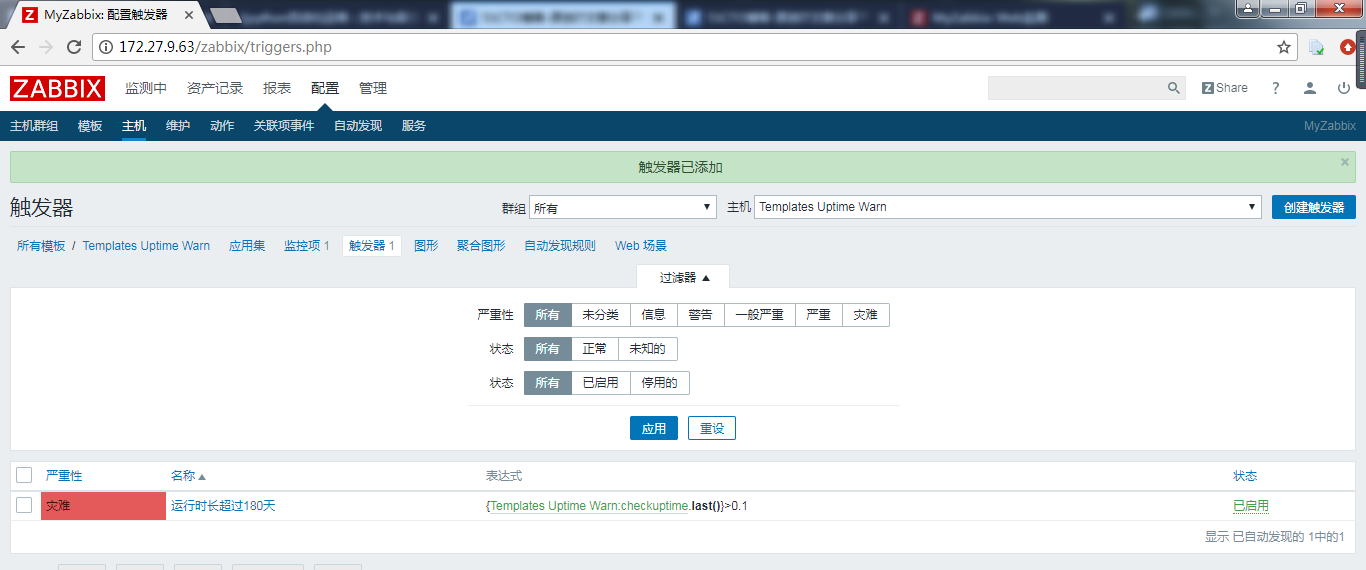Switch to 监控项 1 tab
The image size is (1366, 570).
click(307, 246)
